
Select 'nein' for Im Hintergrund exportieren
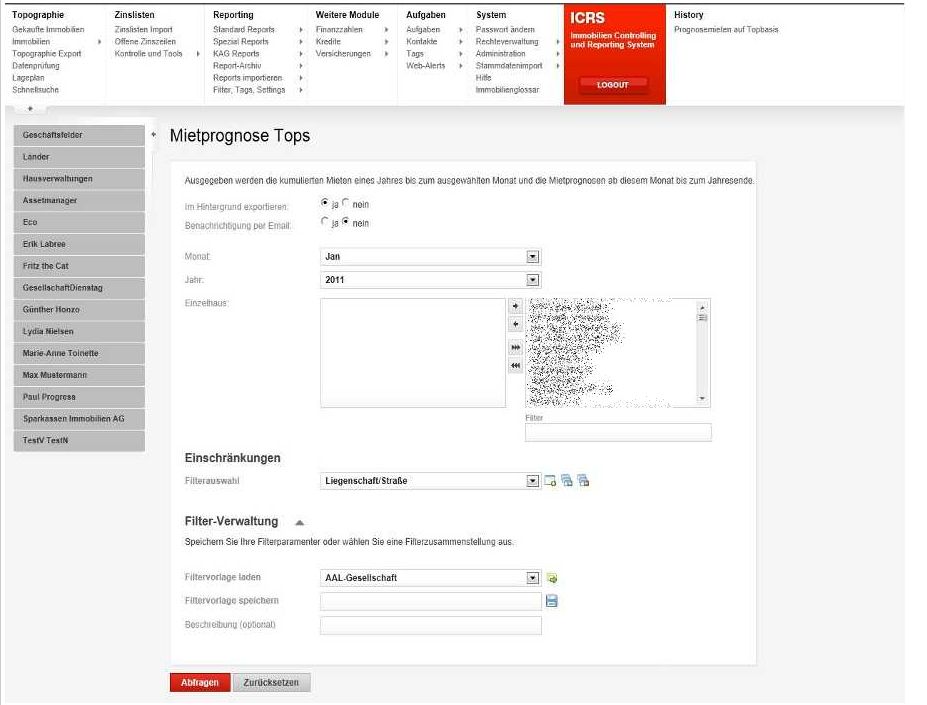click(x=346, y=202)
